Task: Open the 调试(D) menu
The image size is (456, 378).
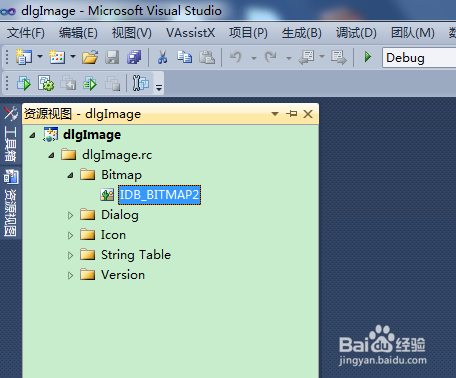Action: click(x=356, y=33)
